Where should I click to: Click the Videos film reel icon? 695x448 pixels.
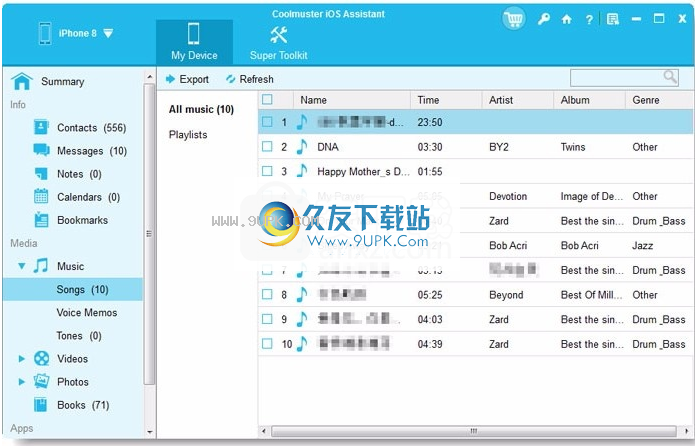click(x=41, y=358)
